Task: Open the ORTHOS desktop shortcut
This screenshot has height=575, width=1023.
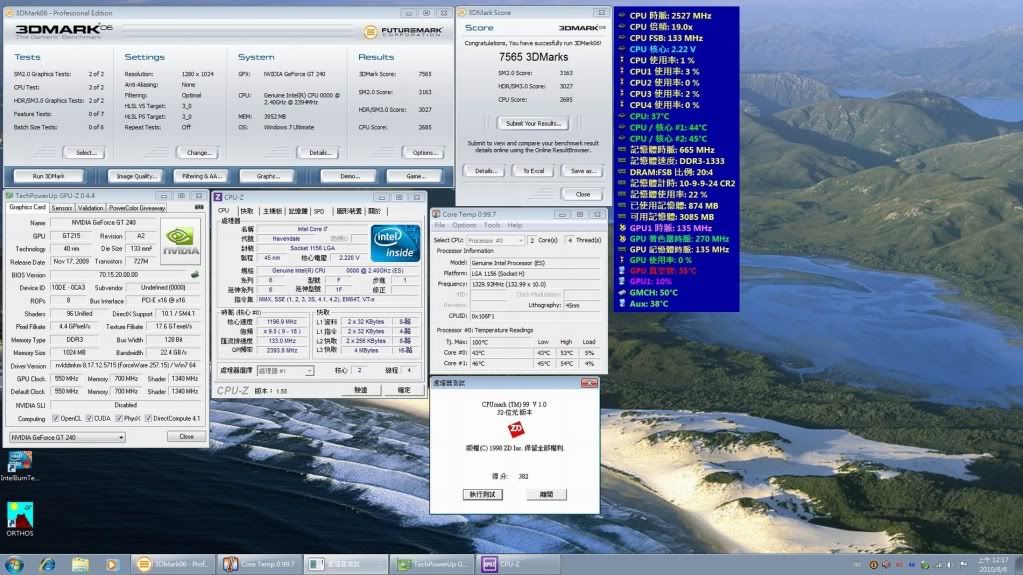Action: tap(19, 515)
